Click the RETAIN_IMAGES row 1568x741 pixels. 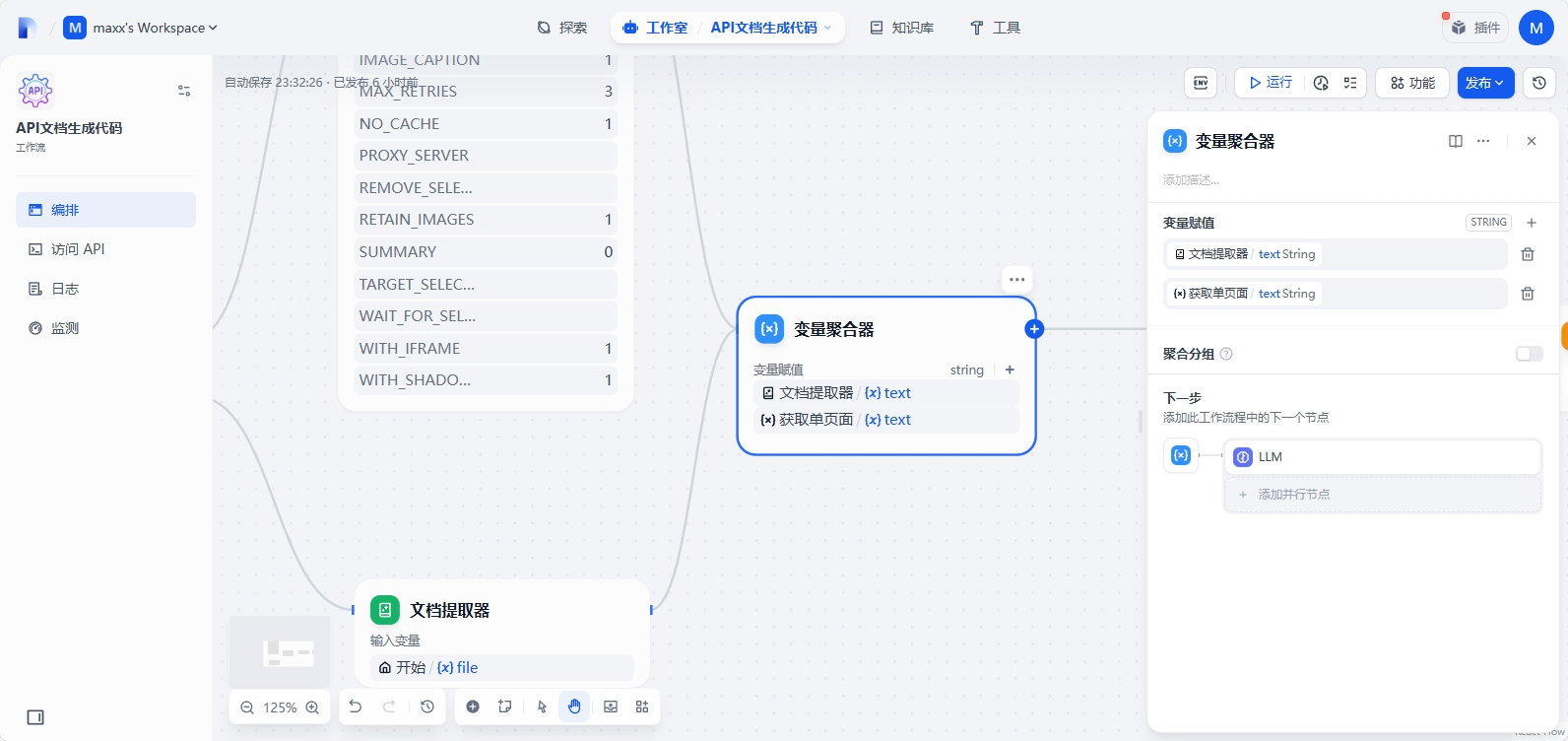[x=486, y=220]
